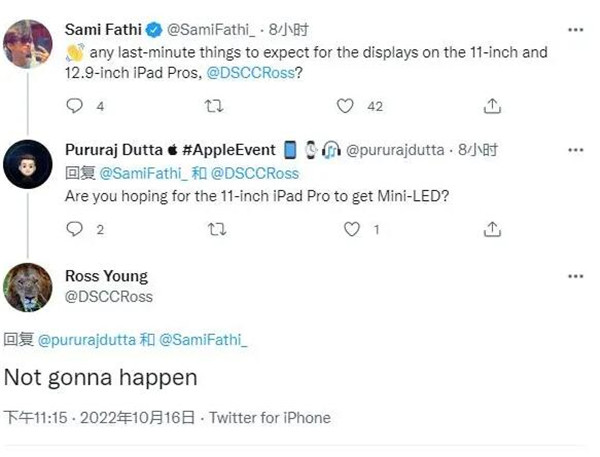
Task: Like Sami Fathi's tweet
Action: (345, 105)
